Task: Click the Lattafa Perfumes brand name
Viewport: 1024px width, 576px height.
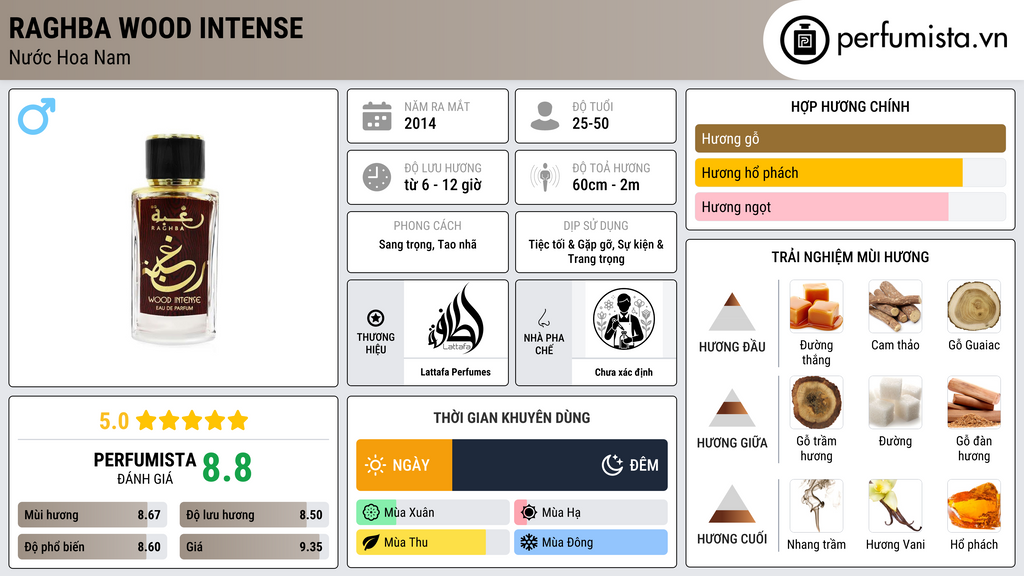Action: (455, 372)
